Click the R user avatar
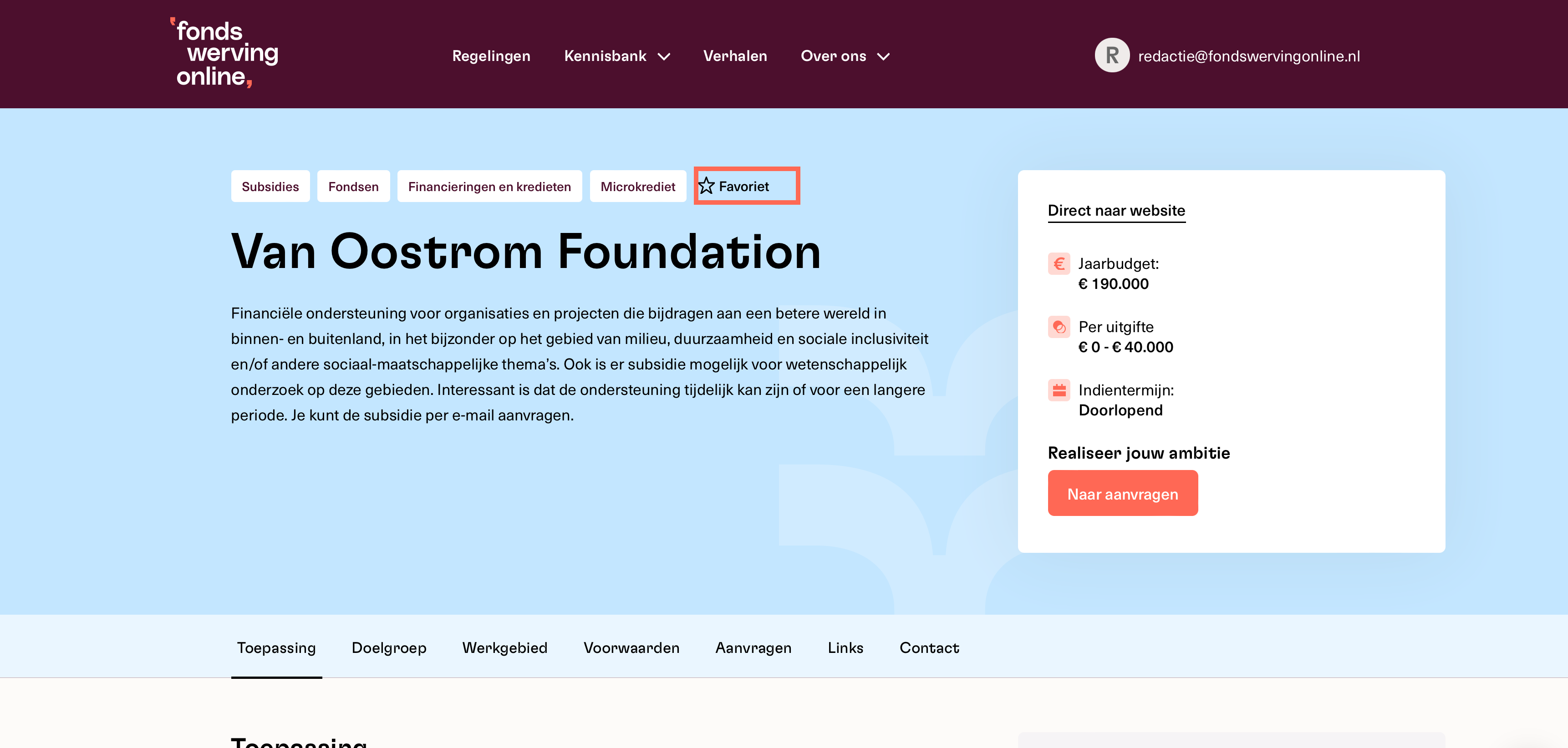The width and height of the screenshot is (1568, 748). coord(1112,56)
